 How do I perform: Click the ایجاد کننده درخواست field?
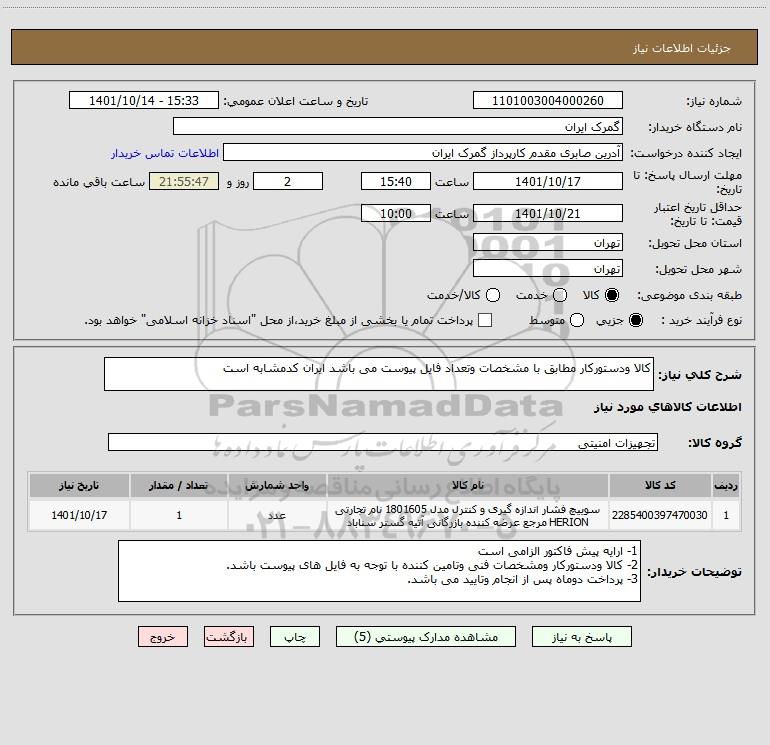tap(423, 153)
